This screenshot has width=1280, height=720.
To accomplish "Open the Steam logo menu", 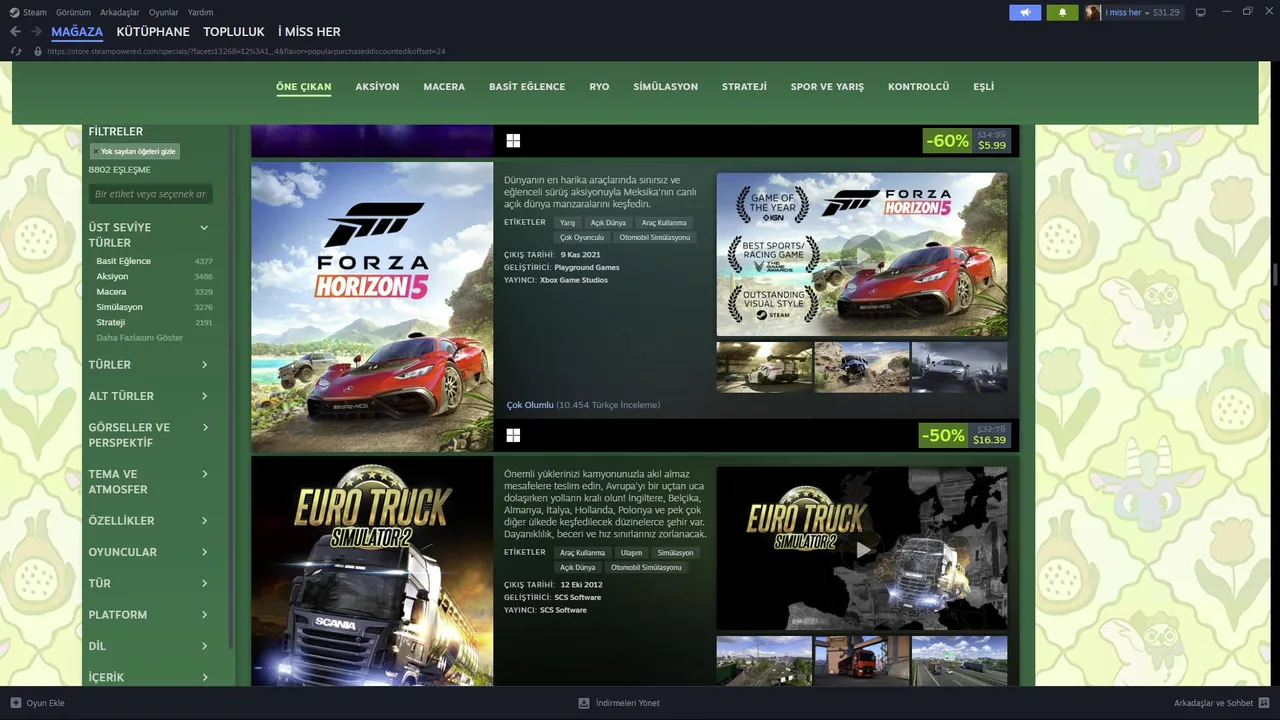I will 15,12.
